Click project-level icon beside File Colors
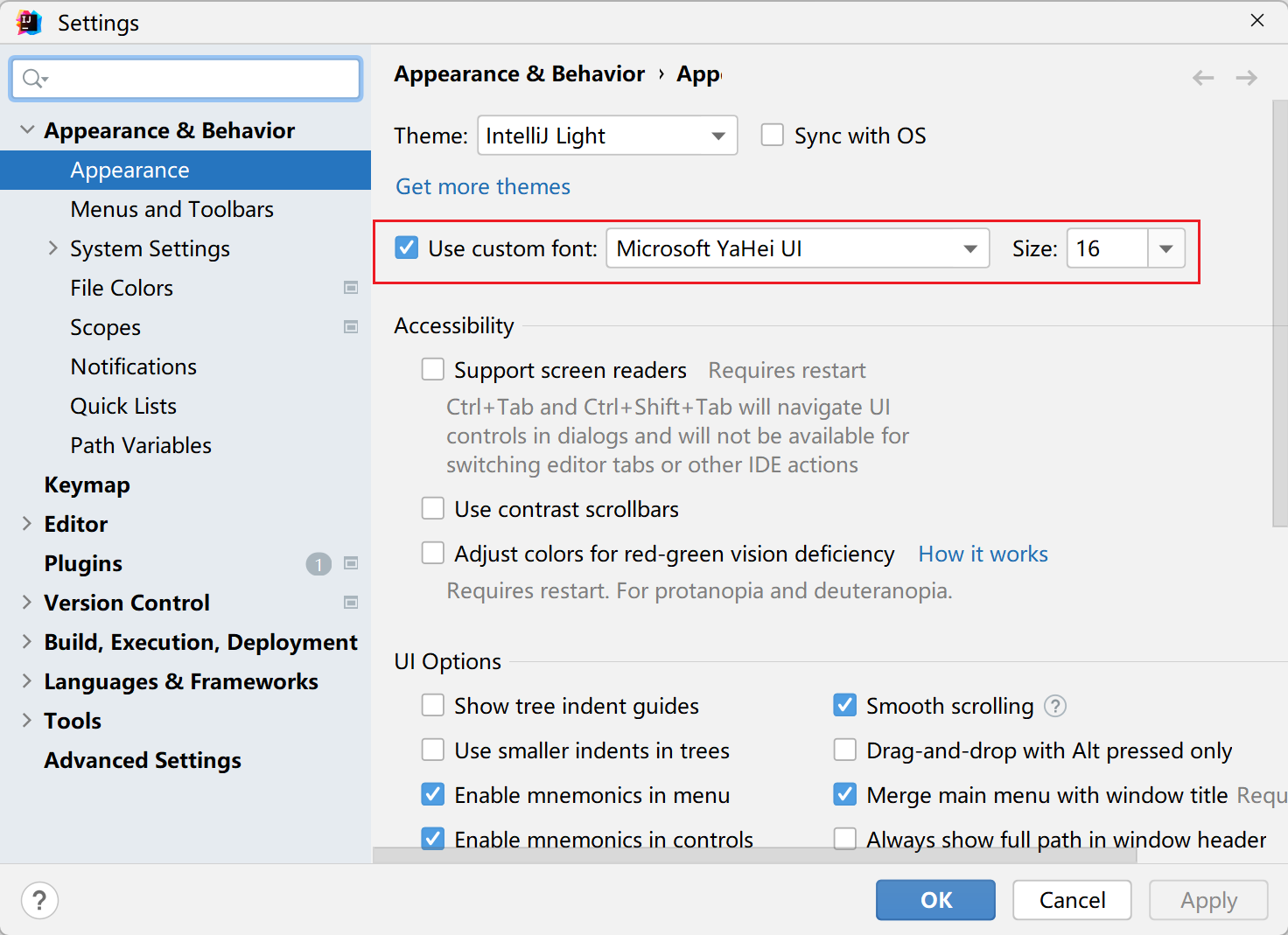The image size is (1288, 935). [351, 288]
